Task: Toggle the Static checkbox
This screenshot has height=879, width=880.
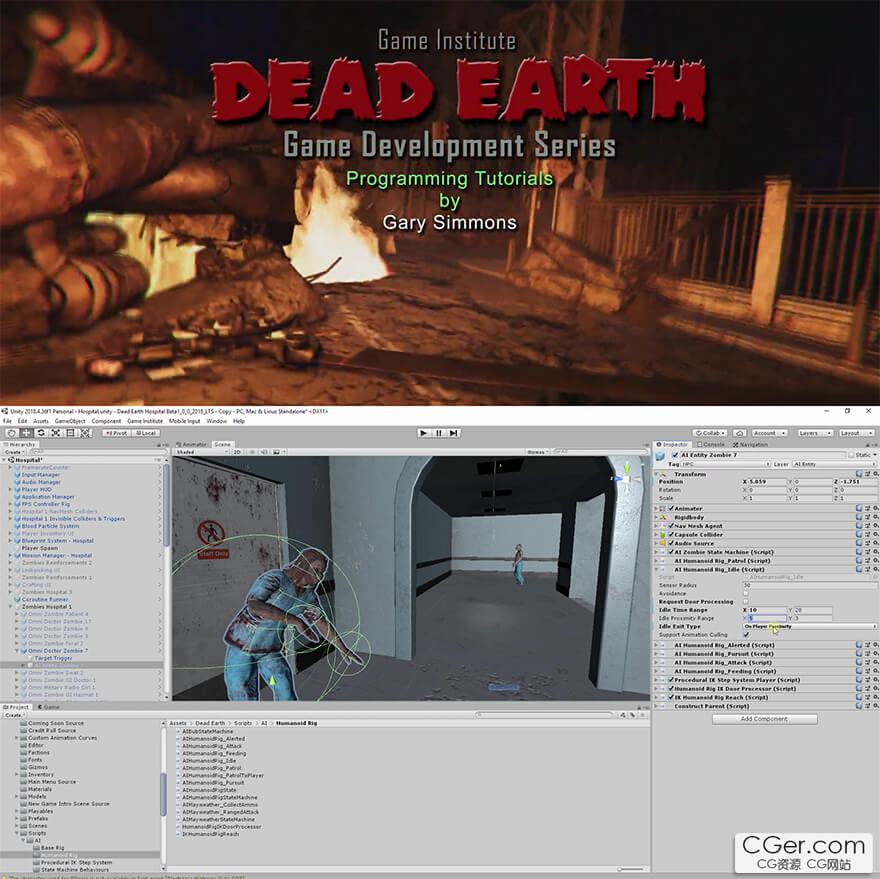Action: pos(851,455)
